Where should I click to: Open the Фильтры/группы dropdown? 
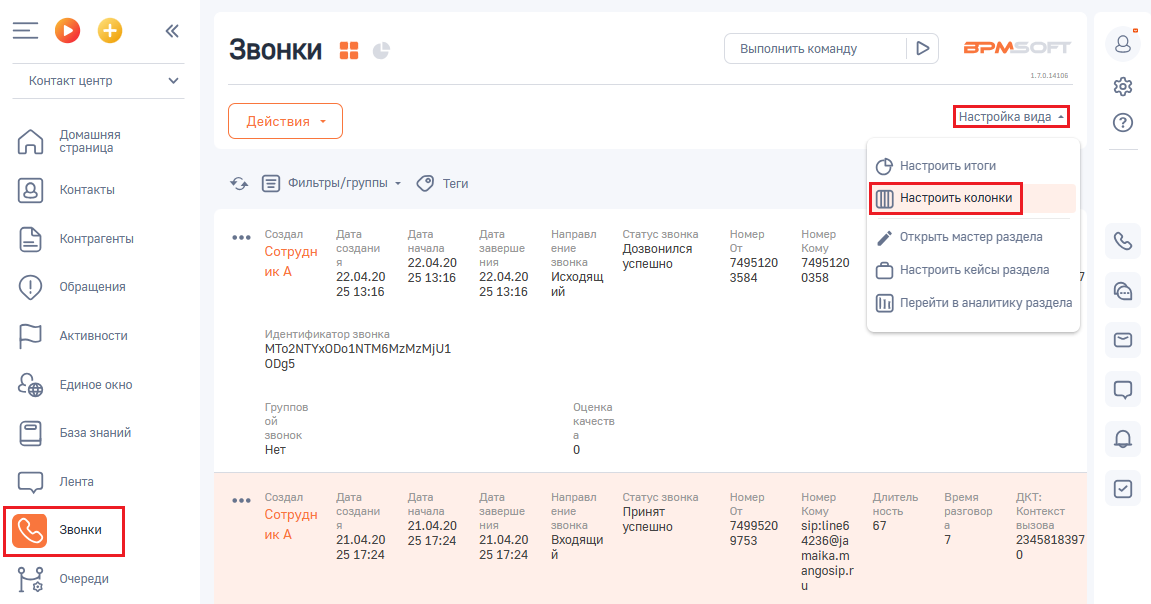click(x=332, y=183)
